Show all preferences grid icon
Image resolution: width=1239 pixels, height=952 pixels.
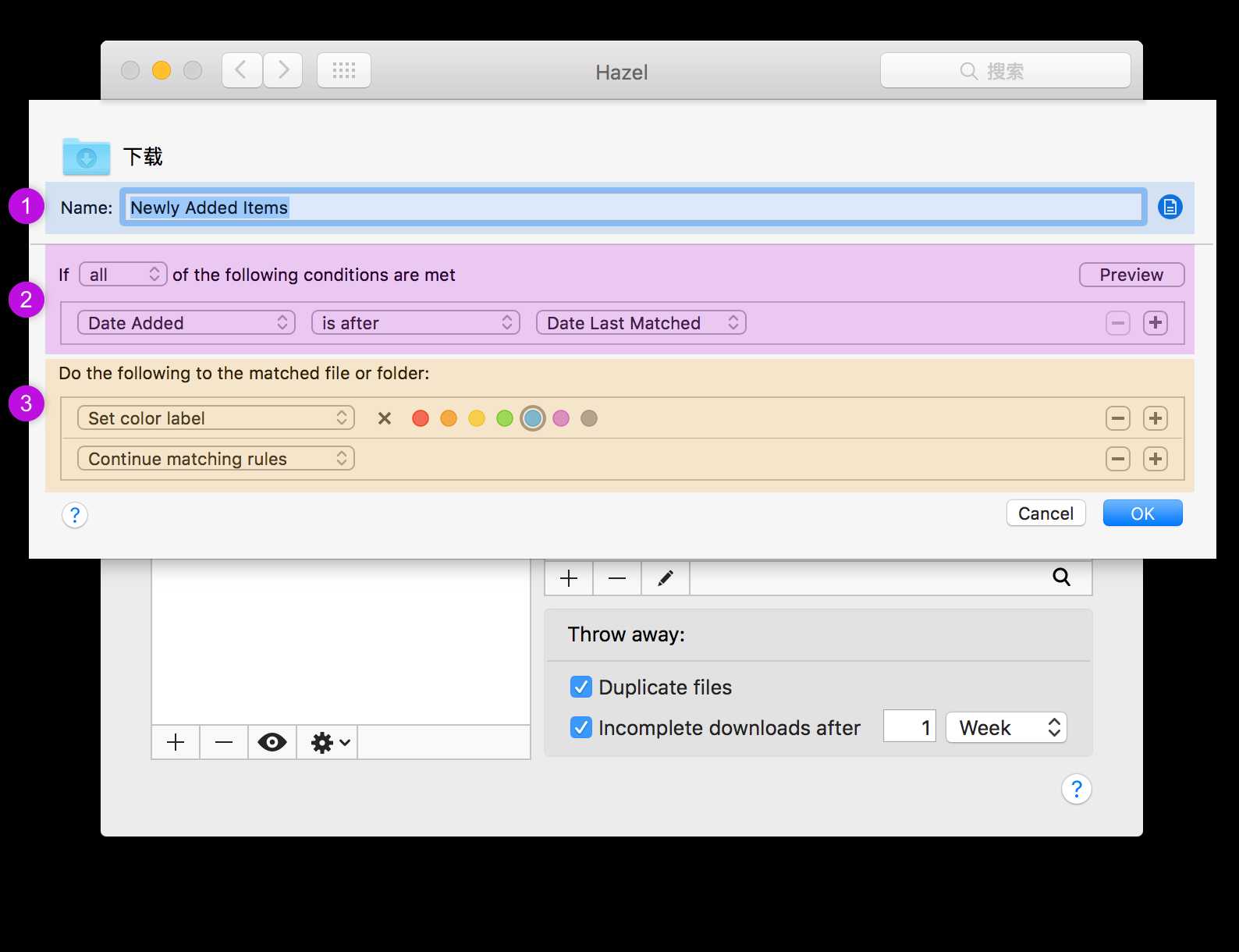(344, 71)
